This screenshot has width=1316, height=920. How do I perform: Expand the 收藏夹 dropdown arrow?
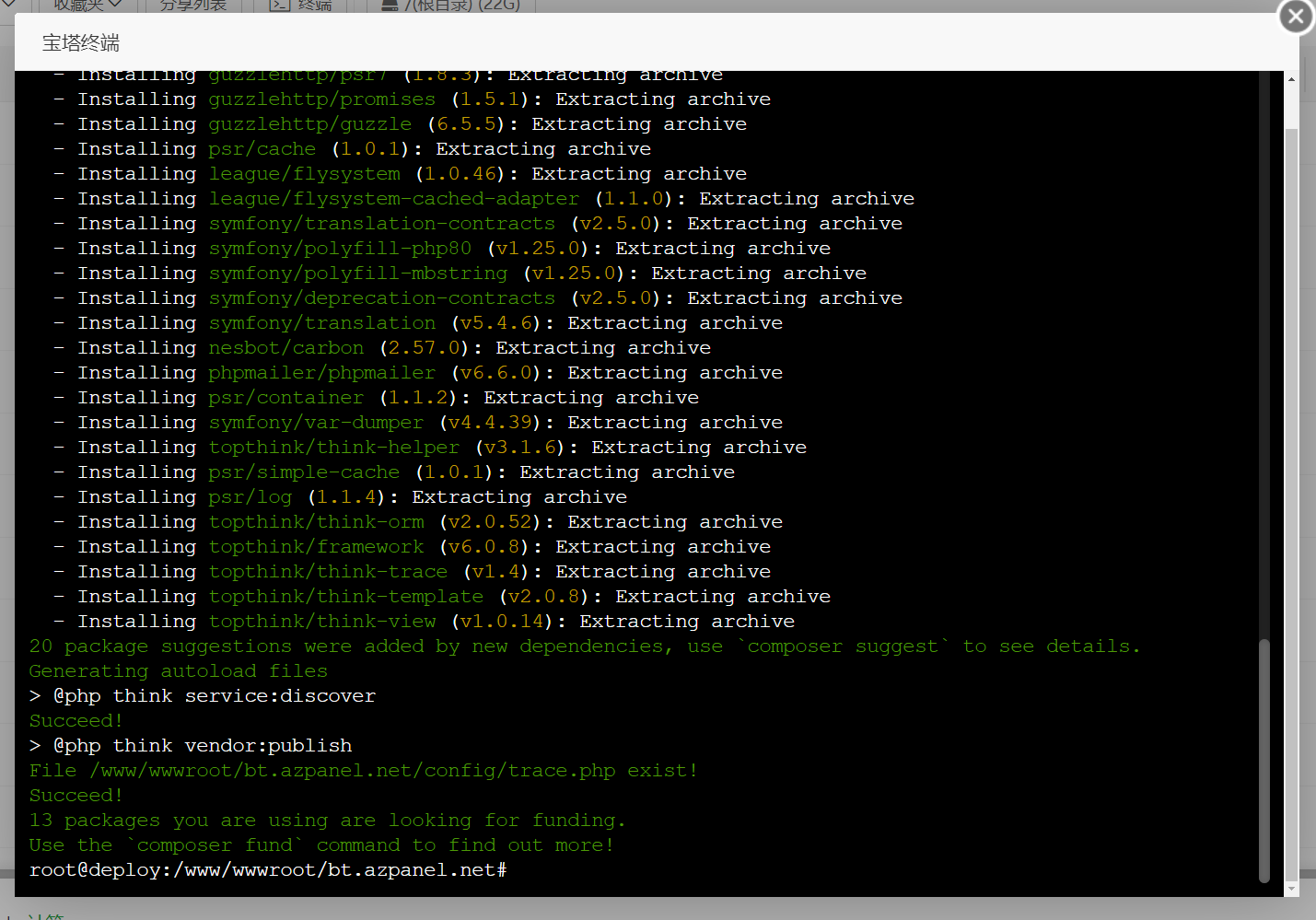coord(115,5)
